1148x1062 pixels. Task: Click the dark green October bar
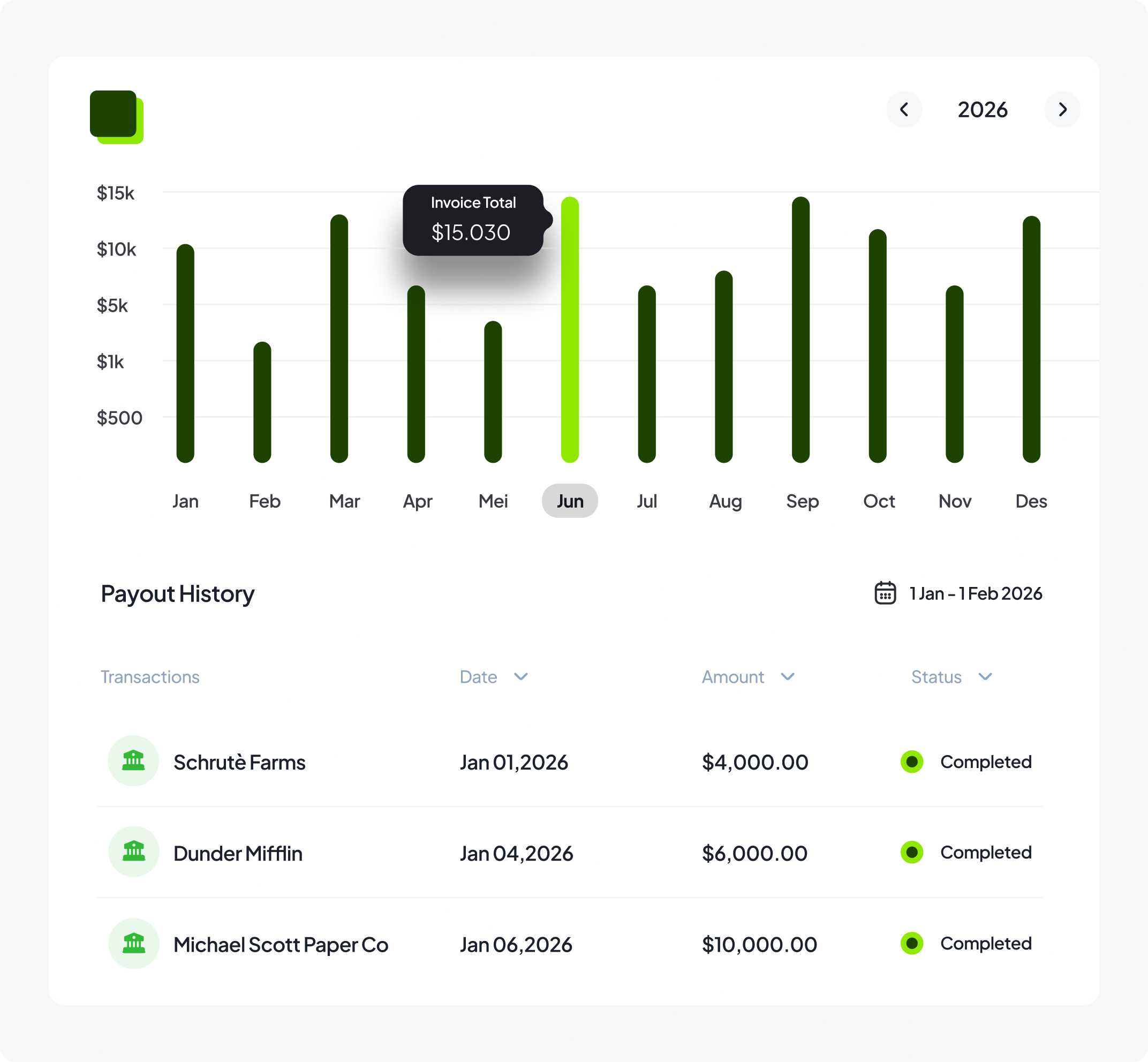(878, 345)
